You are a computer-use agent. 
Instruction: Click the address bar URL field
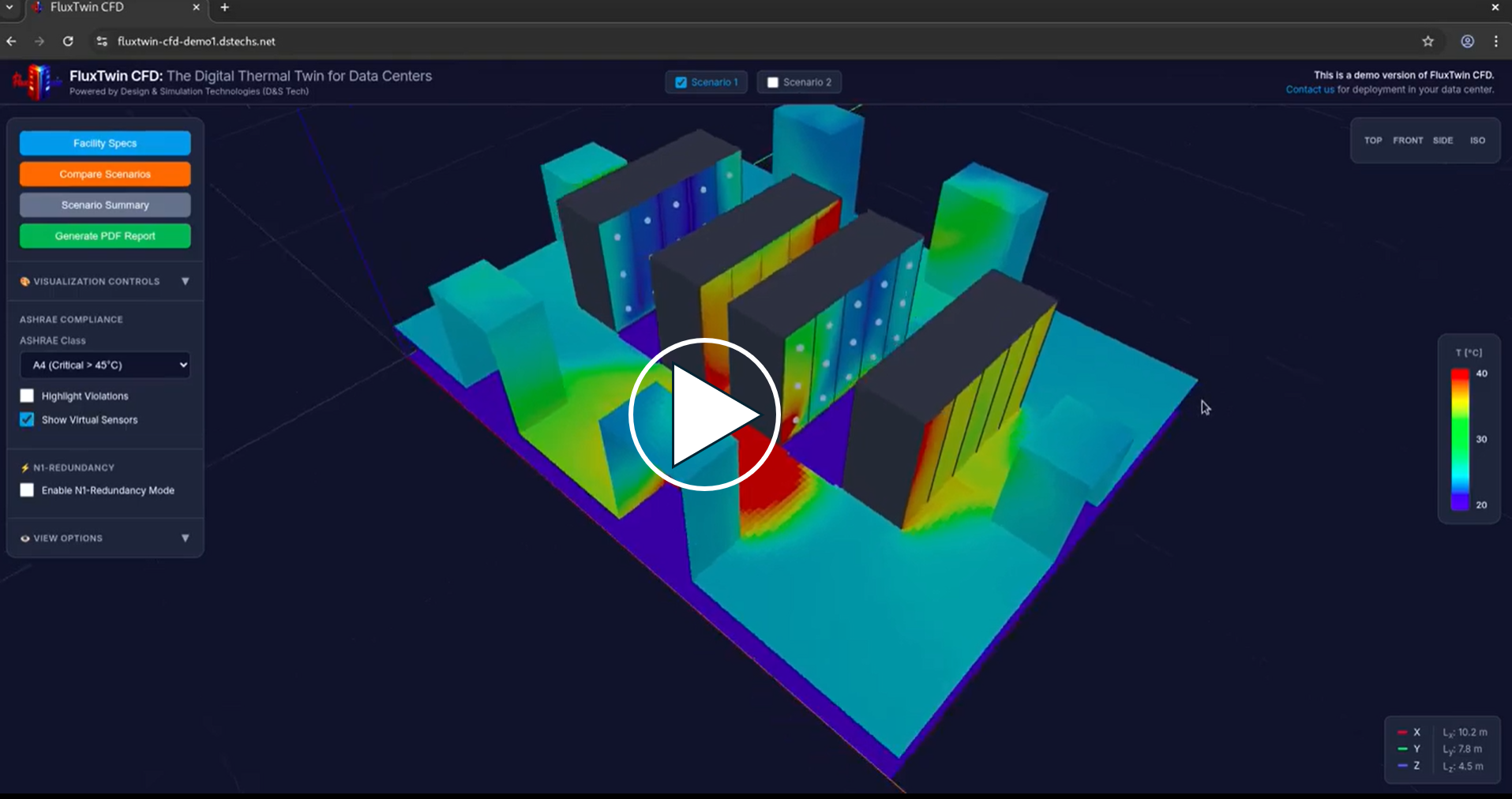coord(758,41)
